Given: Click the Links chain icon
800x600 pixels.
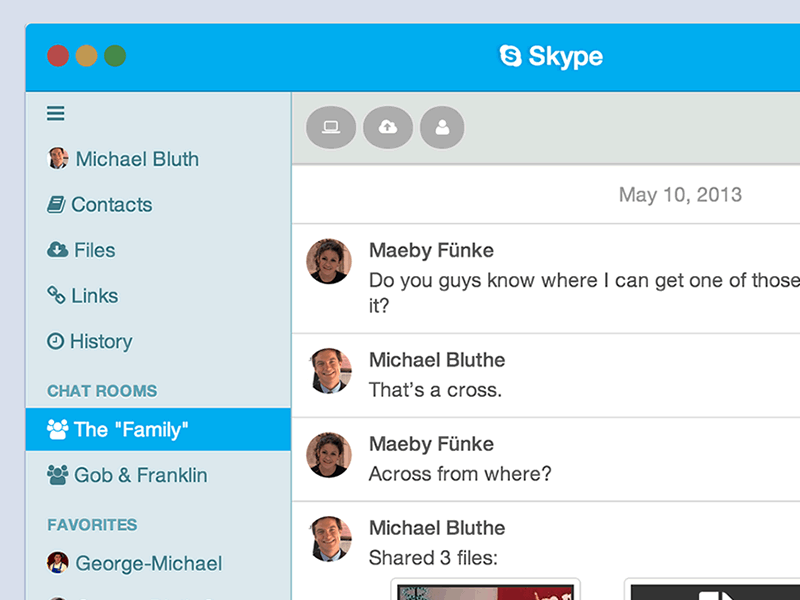Looking at the screenshot, I should click(57, 295).
